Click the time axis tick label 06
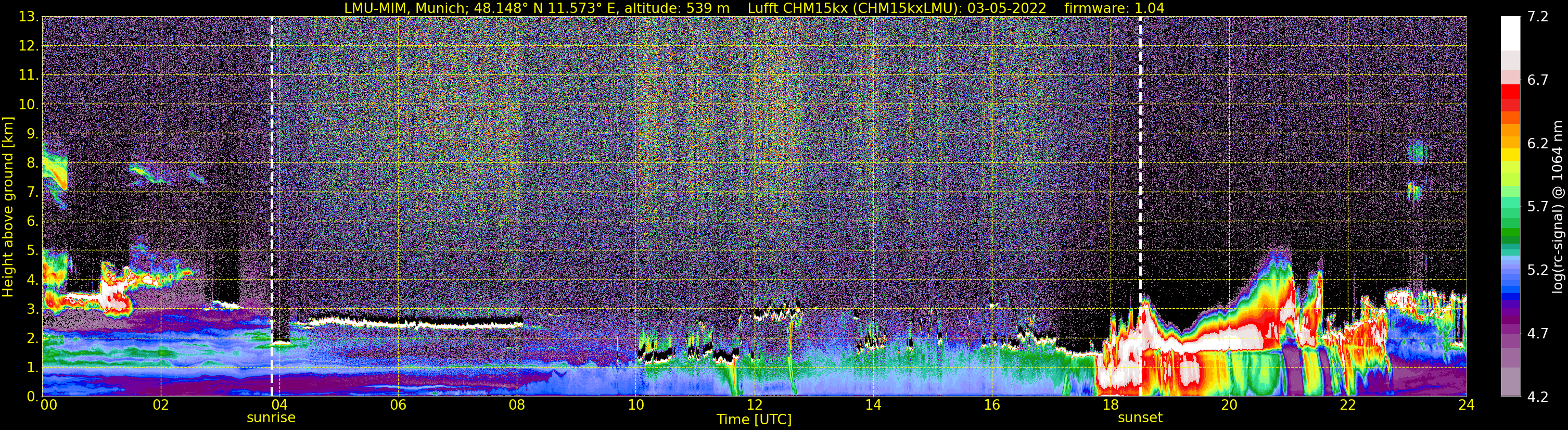This screenshot has height=430, width=1568. pos(398,405)
